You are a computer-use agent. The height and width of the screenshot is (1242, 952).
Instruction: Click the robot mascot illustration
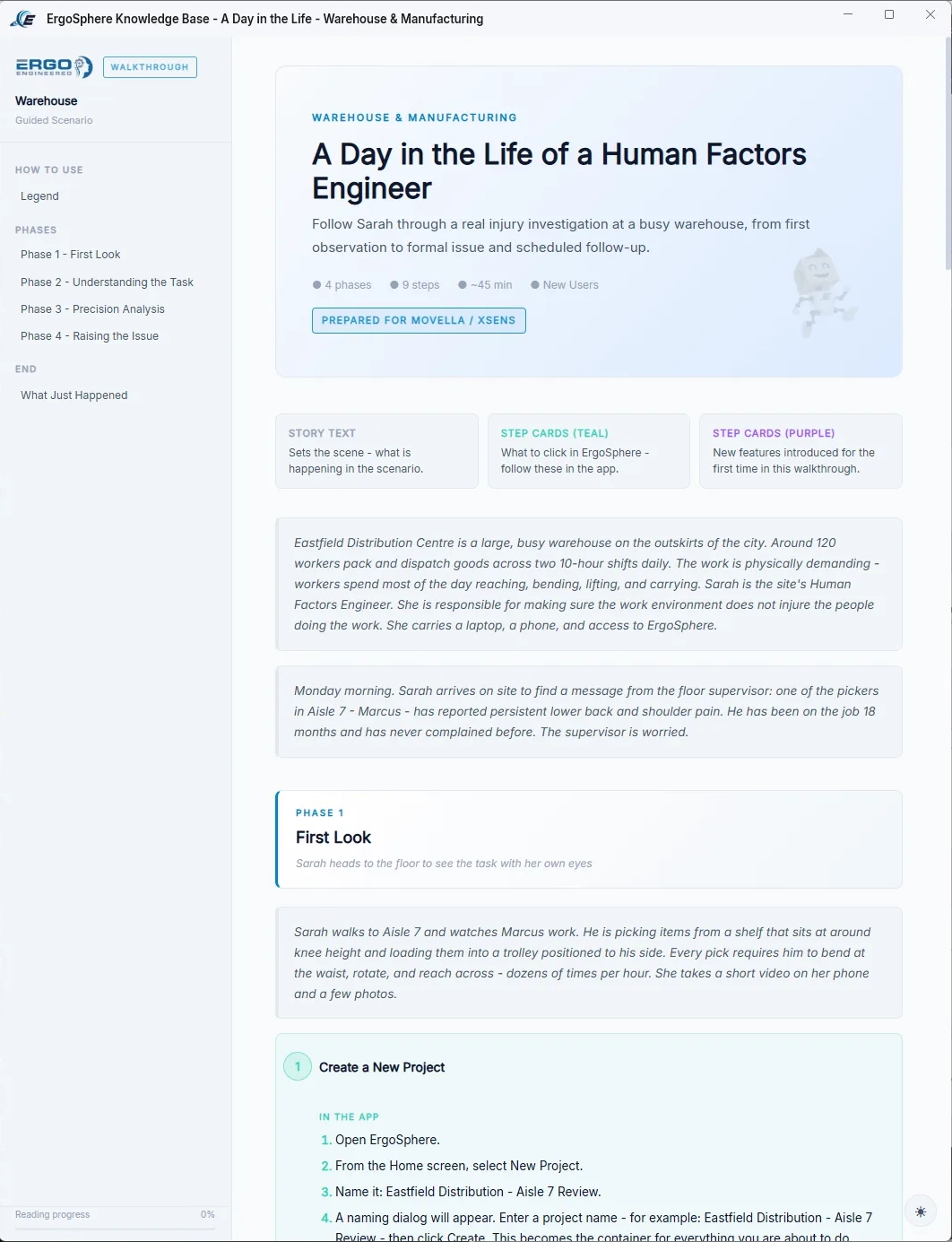tap(823, 291)
